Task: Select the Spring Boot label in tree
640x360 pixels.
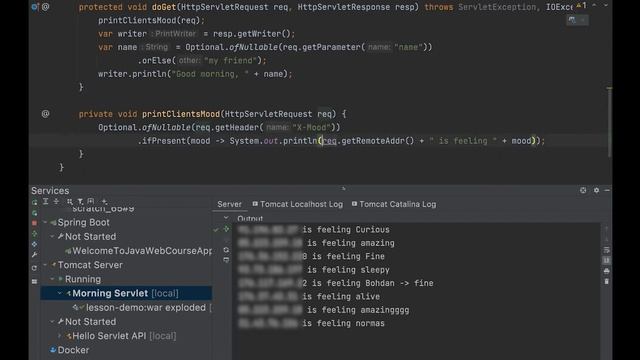Action: pos(83,222)
